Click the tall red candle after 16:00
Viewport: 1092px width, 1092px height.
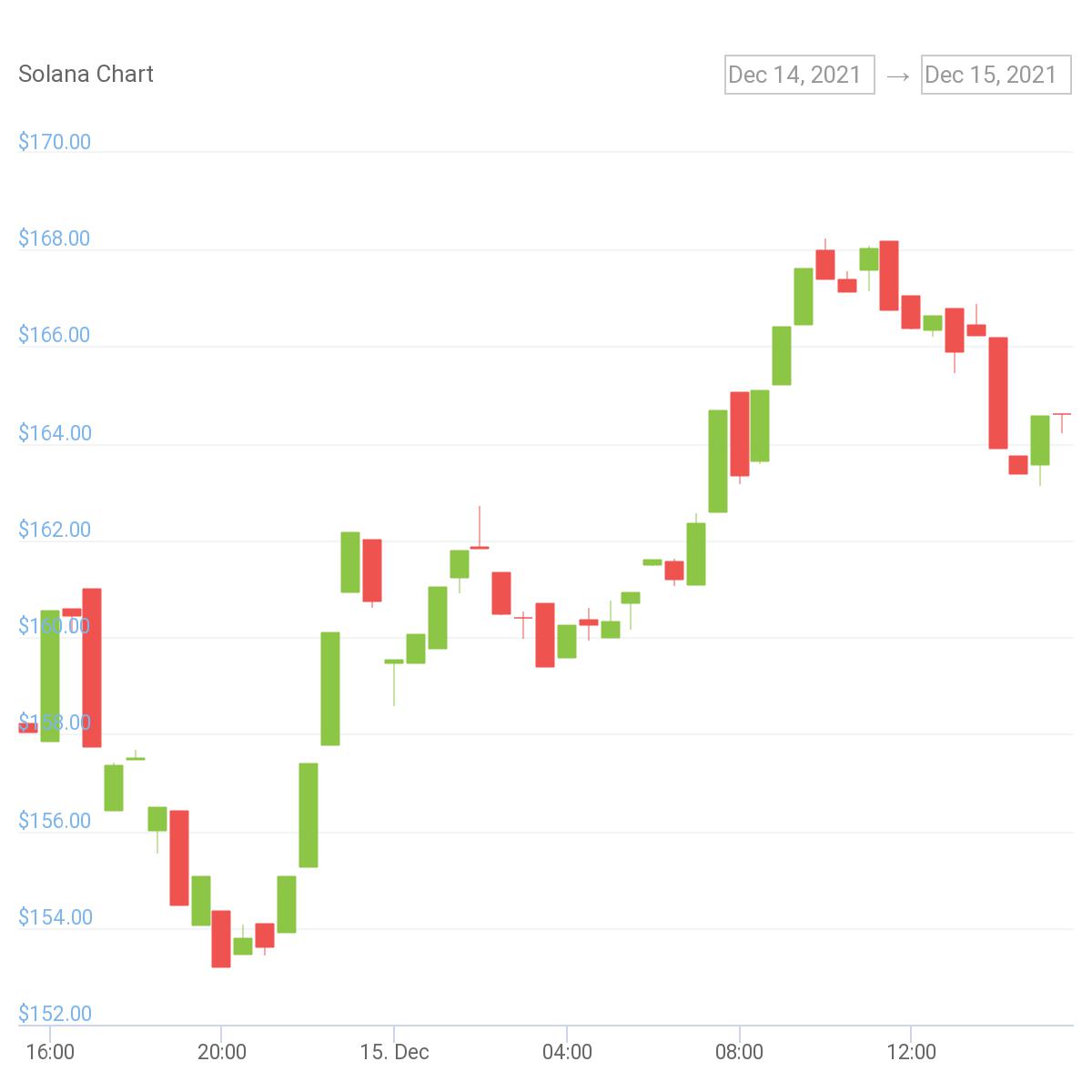tap(92, 668)
